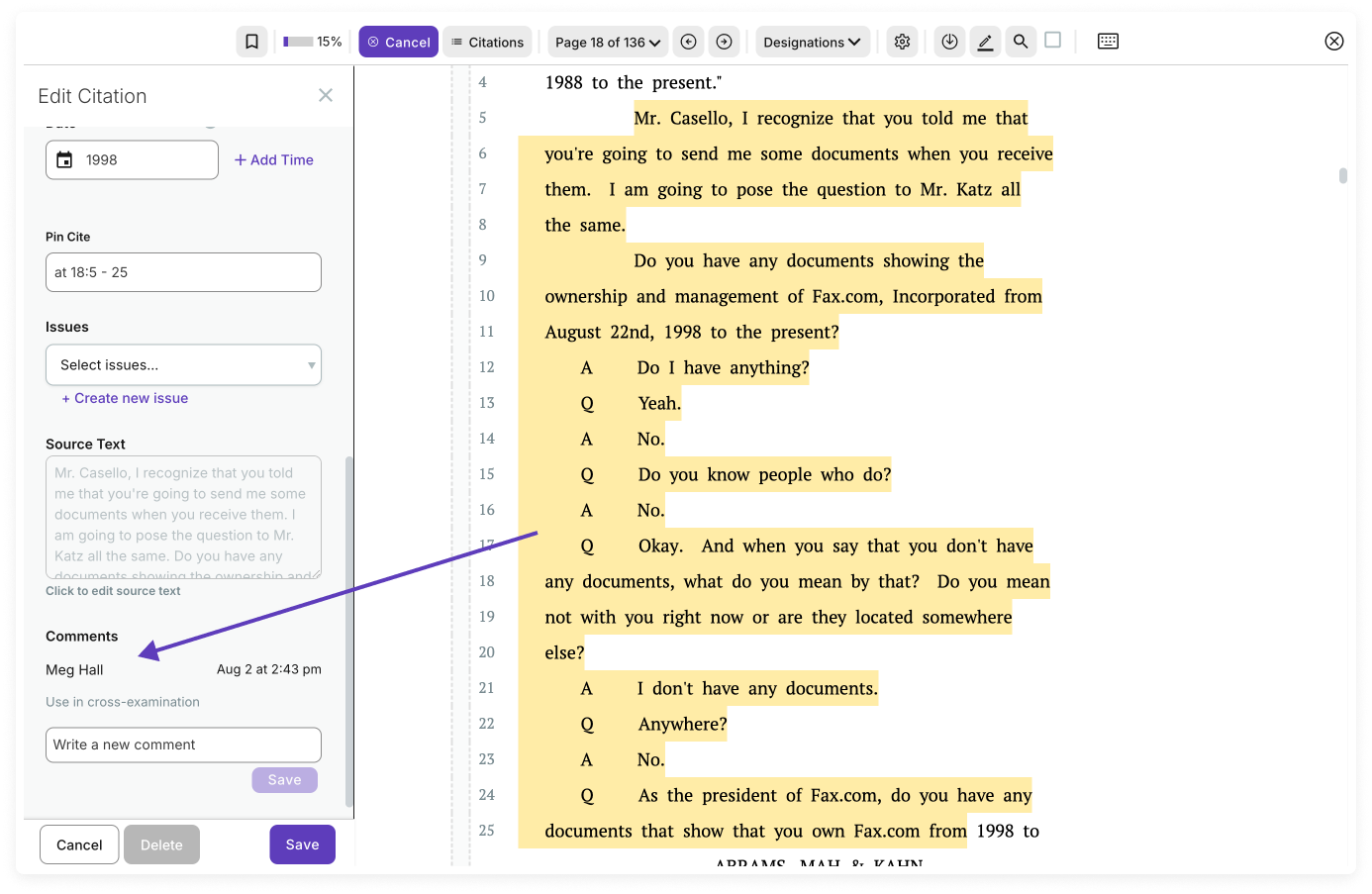Select the highlighter annotation tool
Image resolution: width=1372 pixels, height=894 pixels.
coord(985,42)
